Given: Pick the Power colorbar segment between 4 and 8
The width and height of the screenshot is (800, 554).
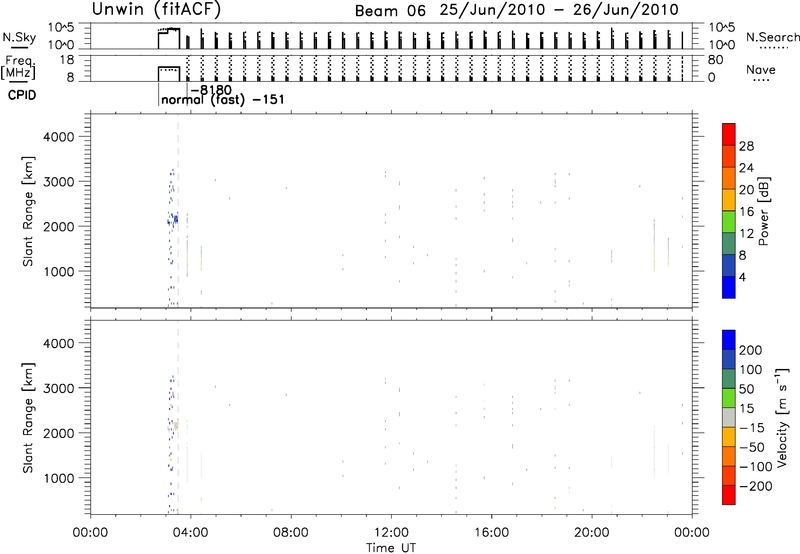Looking at the screenshot, I should (729, 266).
